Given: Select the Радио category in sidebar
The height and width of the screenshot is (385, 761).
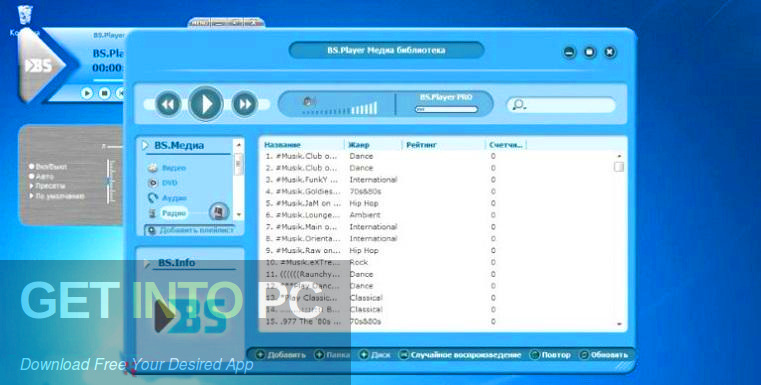Looking at the screenshot, I should pos(174,213).
